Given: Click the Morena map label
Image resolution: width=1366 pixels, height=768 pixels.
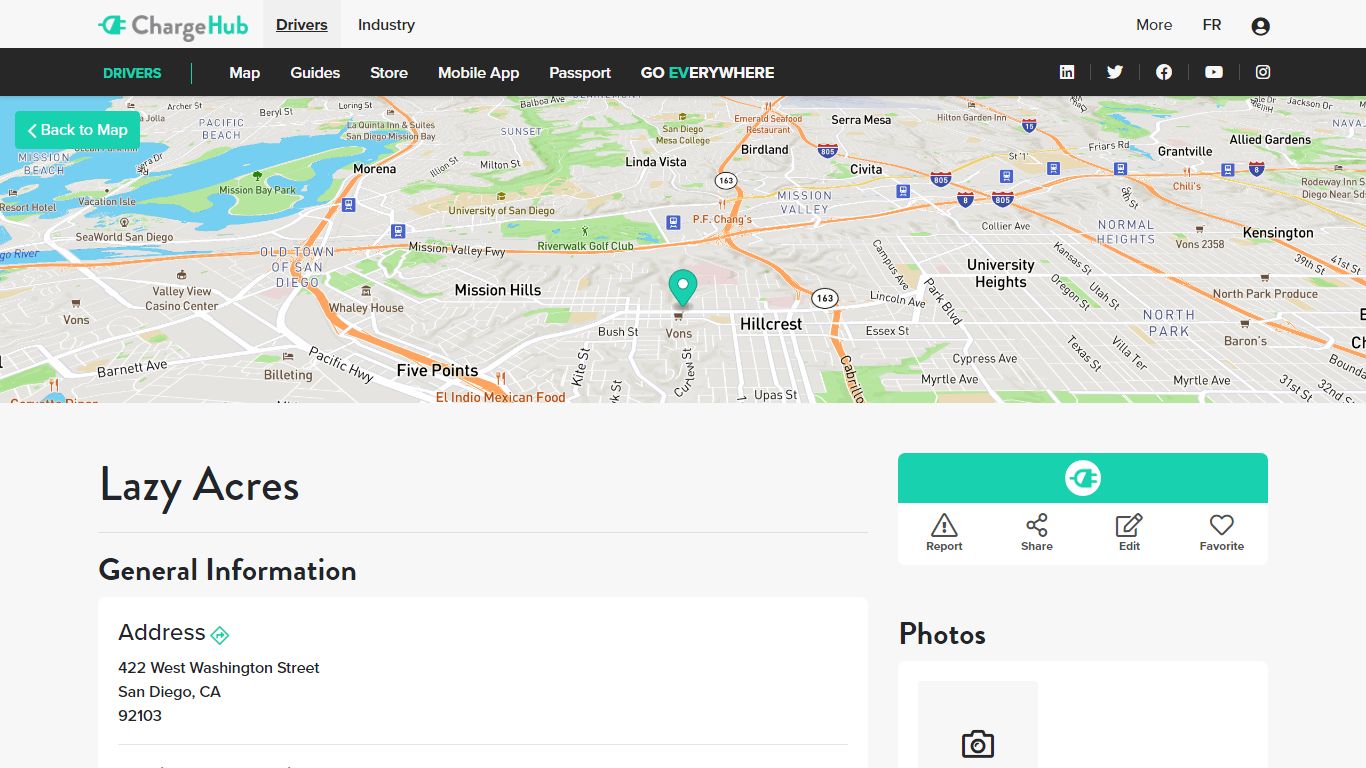Looking at the screenshot, I should click(375, 169).
